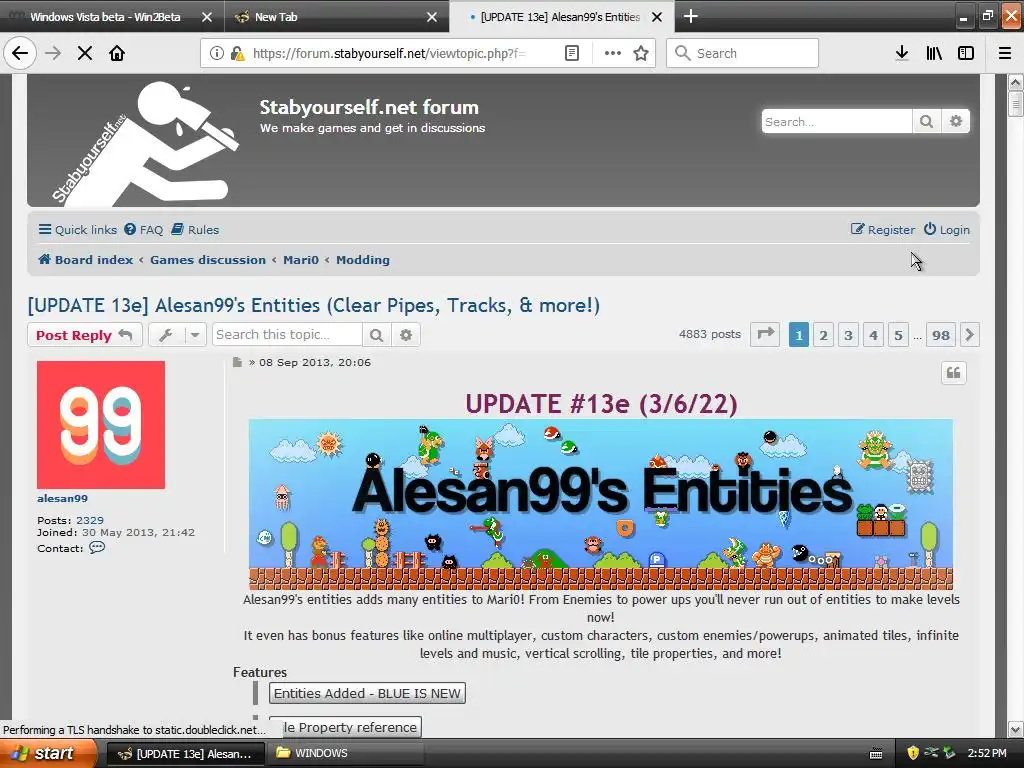Click the padlock with warning icon

tap(237, 53)
